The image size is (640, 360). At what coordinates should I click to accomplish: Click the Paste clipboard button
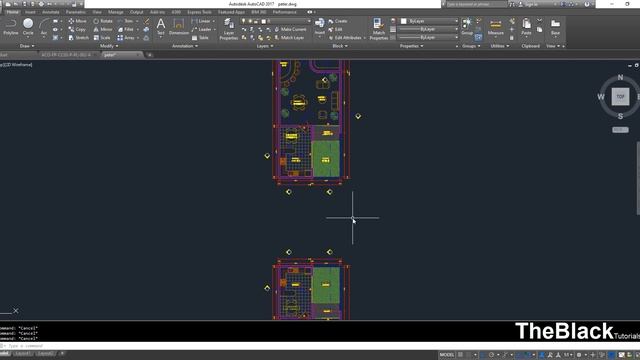tap(526, 27)
